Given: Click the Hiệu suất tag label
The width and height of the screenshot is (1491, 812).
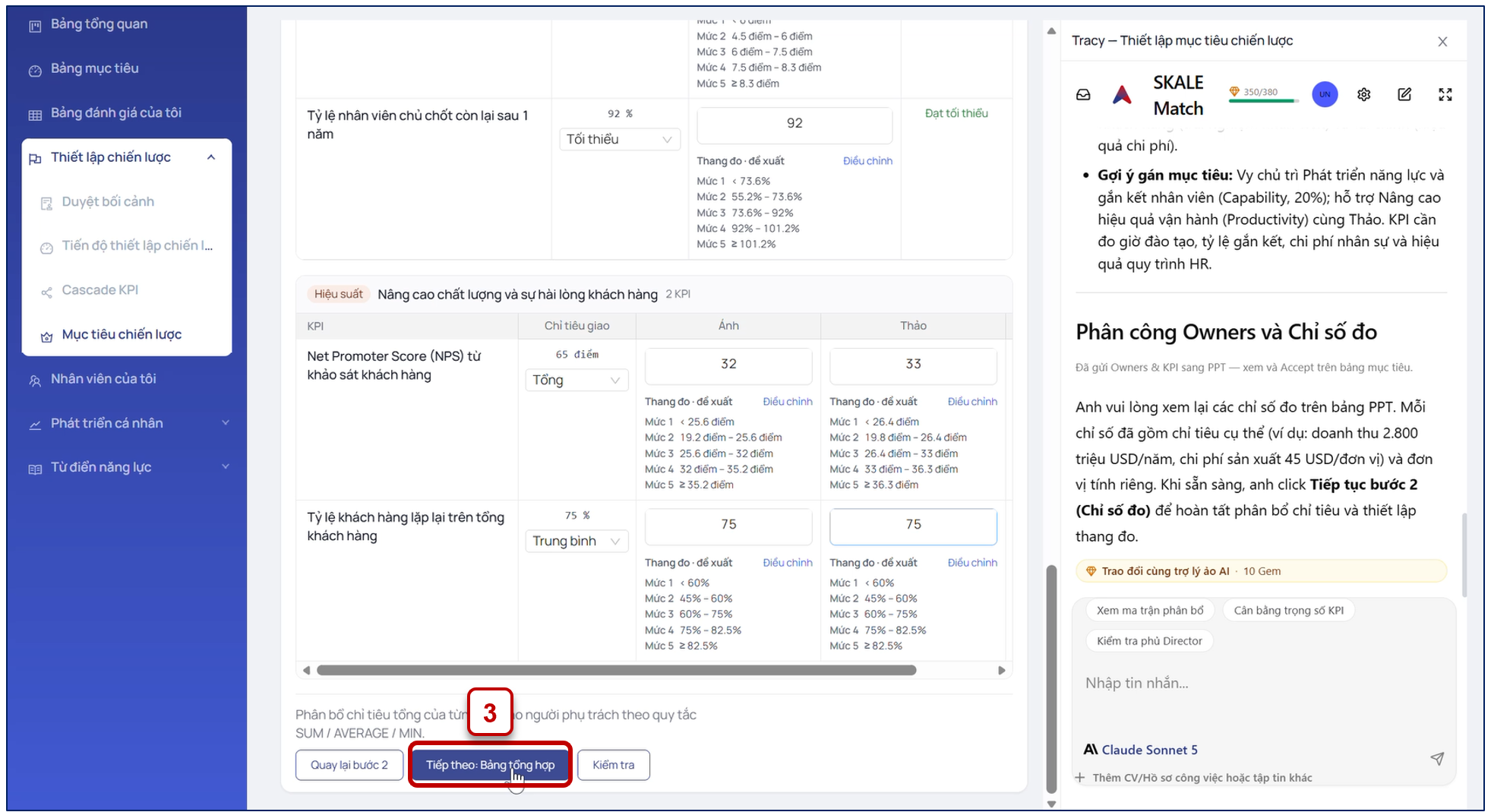Looking at the screenshot, I should click(339, 295).
